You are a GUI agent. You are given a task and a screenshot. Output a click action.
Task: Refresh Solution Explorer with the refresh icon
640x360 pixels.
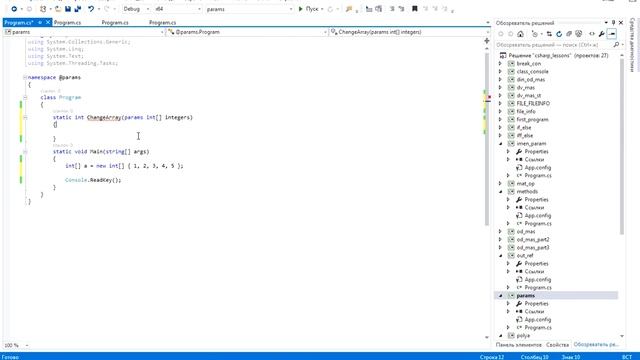coord(559,34)
